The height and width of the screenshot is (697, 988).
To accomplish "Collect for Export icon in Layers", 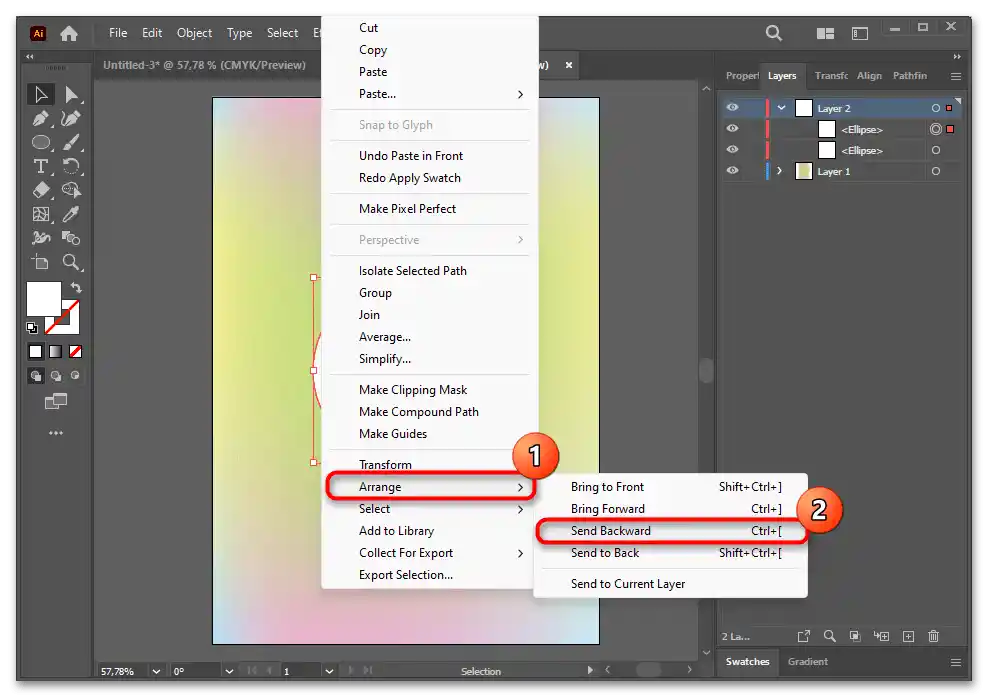I will [x=803, y=637].
